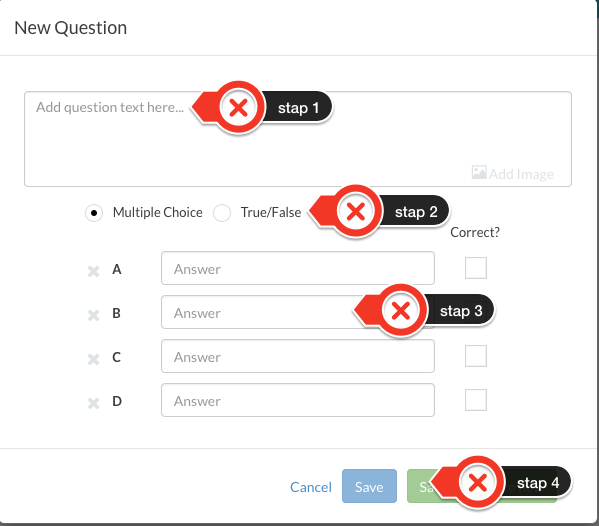Focus the Answer field for option A
This screenshot has height=526, width=599.
298,268
